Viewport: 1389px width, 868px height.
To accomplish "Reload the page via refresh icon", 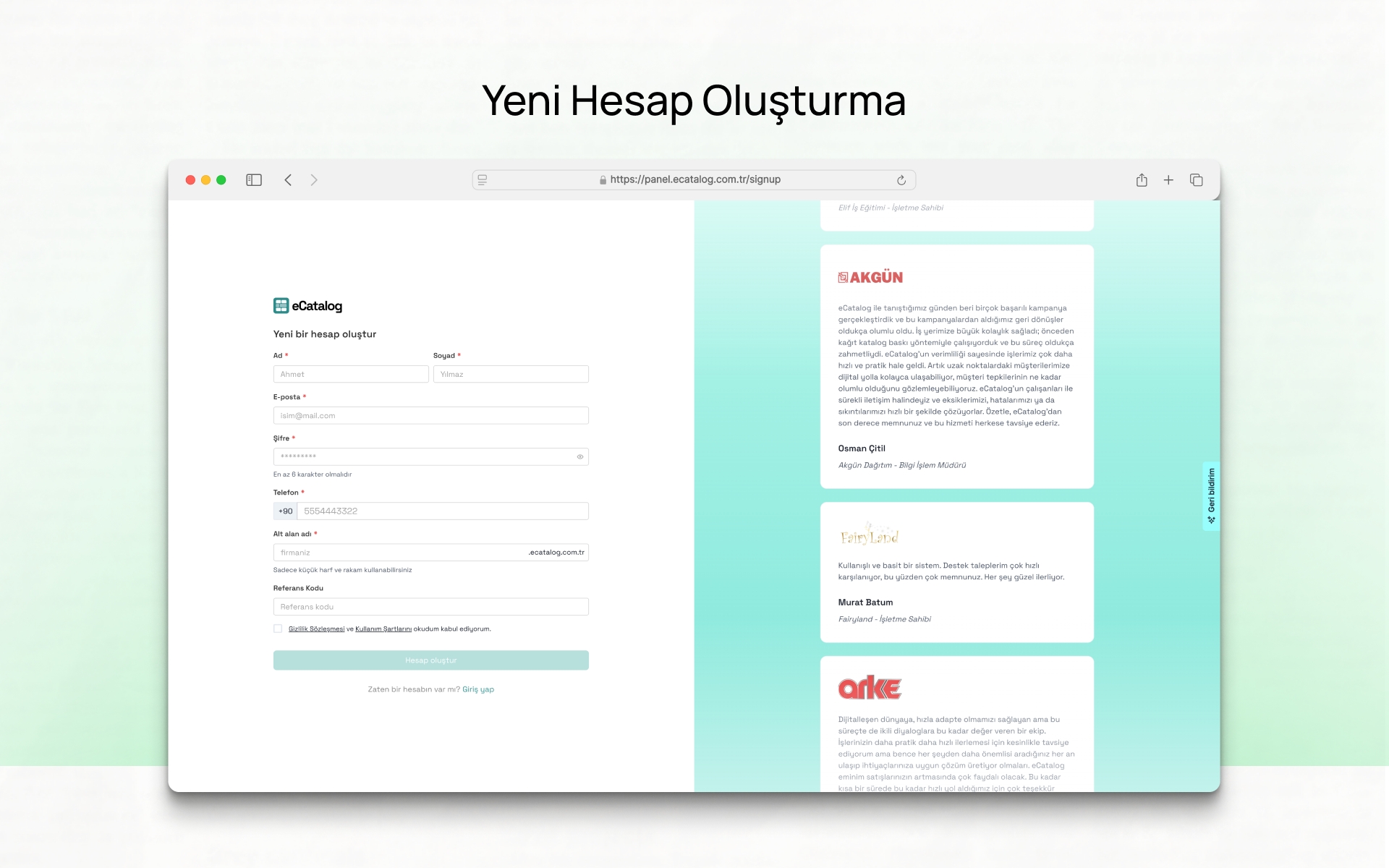I will [x=901, y=180].
